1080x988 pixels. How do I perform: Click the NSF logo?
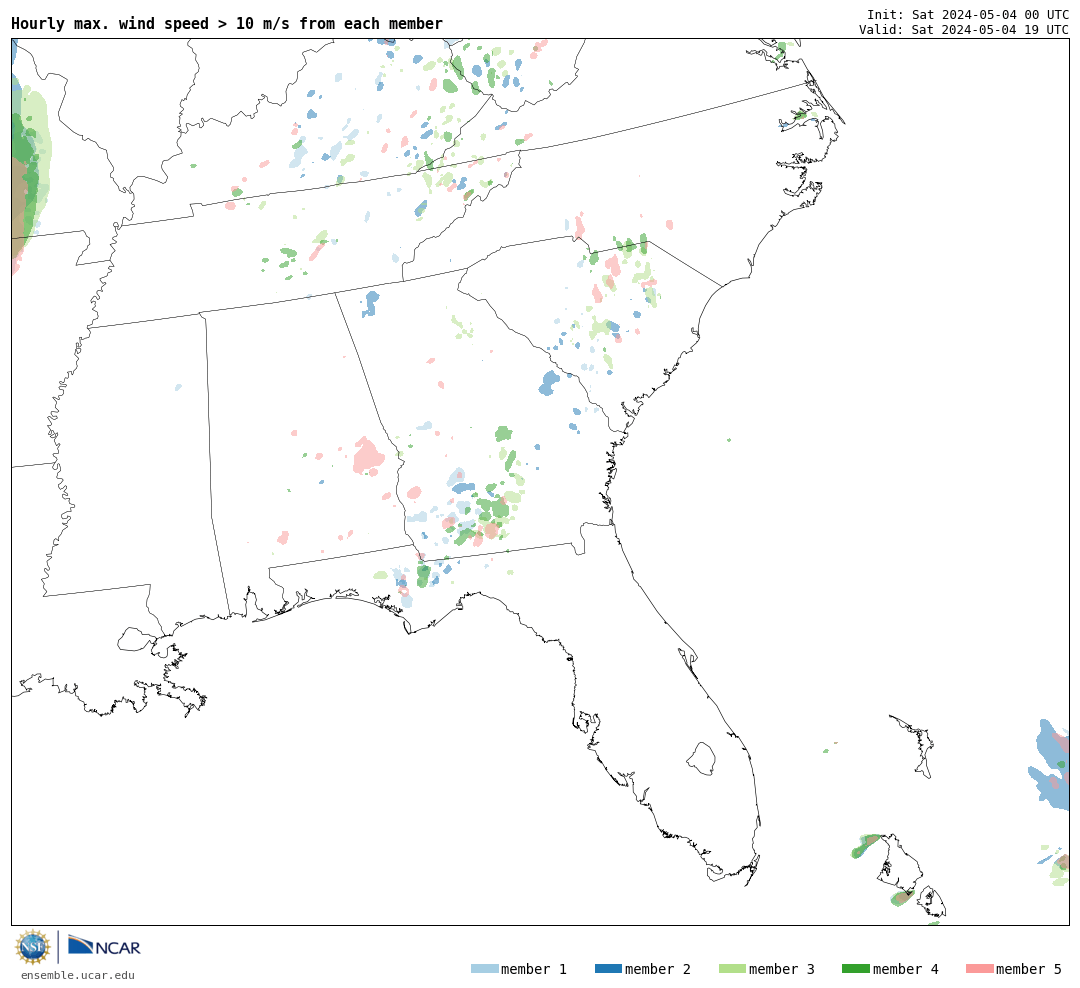click(33, 947)
